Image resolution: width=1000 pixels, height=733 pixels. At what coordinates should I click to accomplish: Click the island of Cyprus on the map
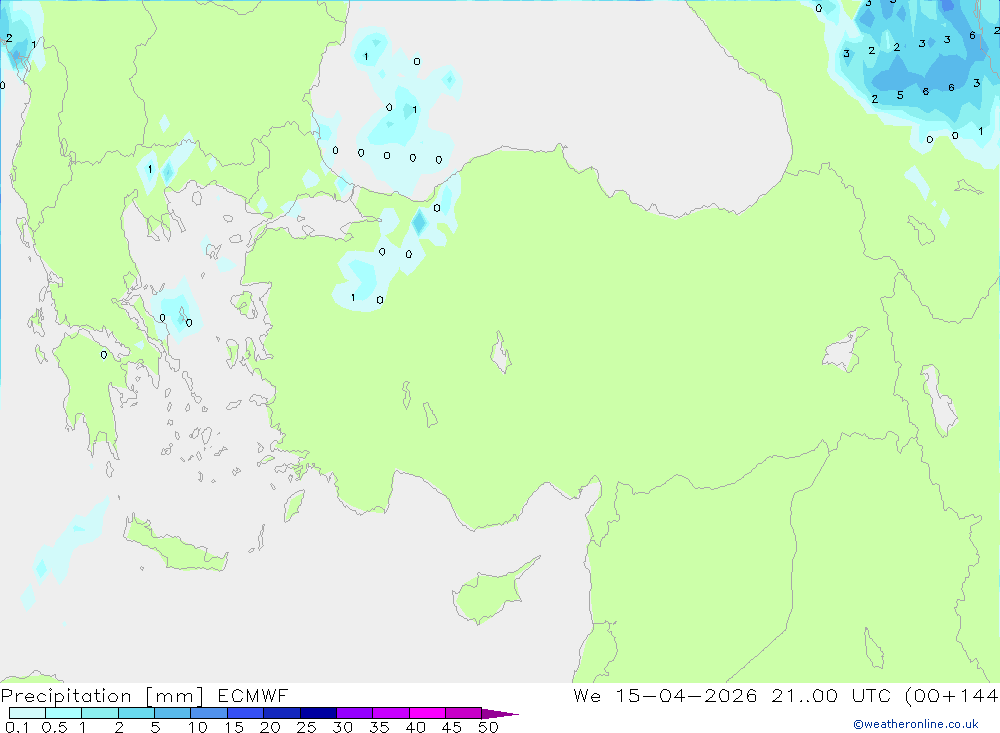point(490,593)
